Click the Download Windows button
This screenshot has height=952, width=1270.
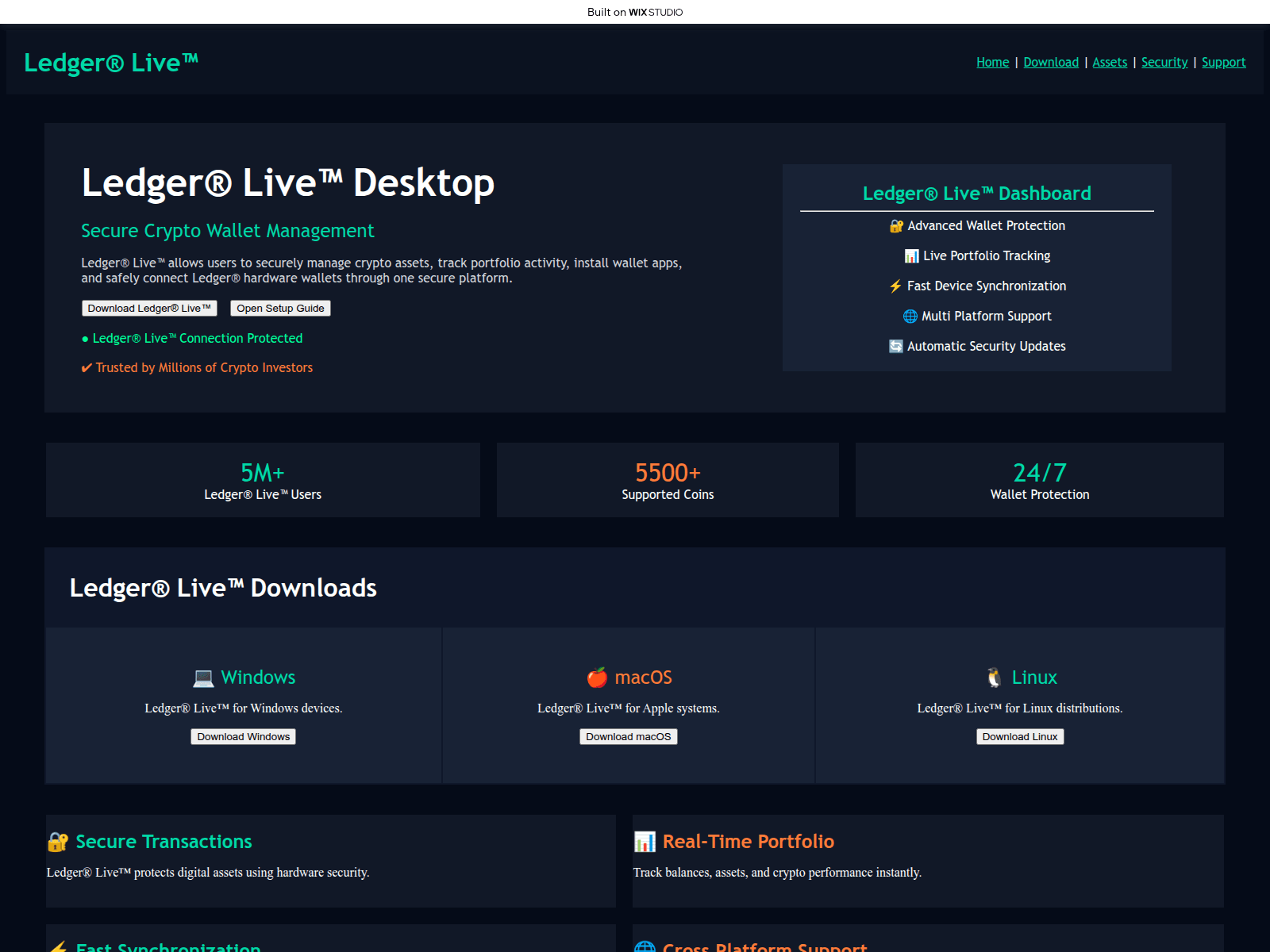[x=243, y=736]
